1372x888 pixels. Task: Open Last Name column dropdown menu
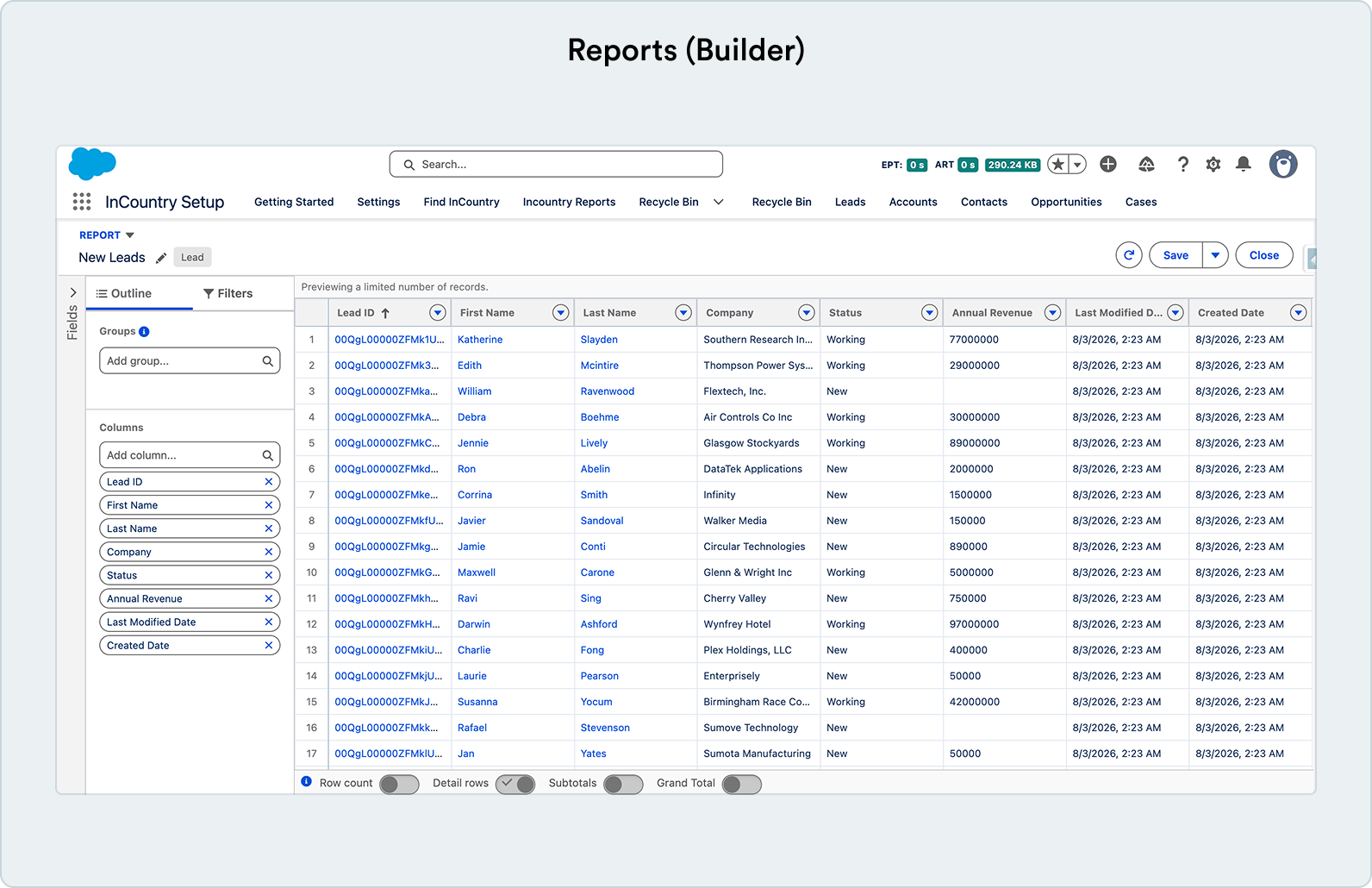pyautogui.click(x=683, y=313)
